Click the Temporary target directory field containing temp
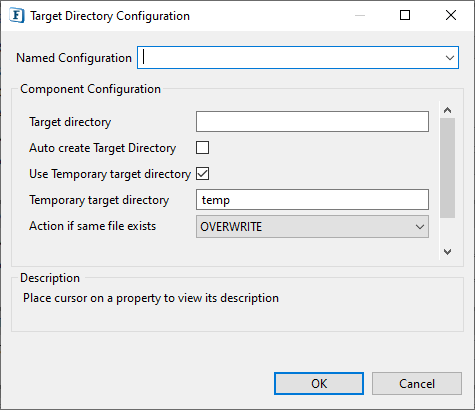Screen dimensions: 475x410 tap(312, 200)
